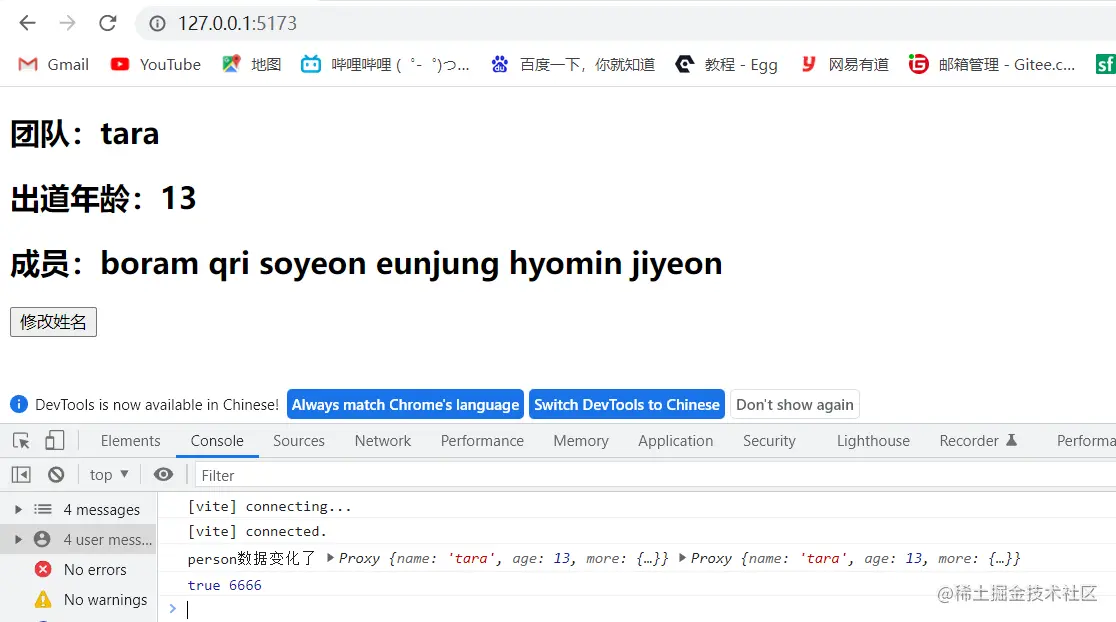The width and height of the screenshot is (1116, 622).
Task: Click the console Filter input field
Action: click(x=655, y=475)
